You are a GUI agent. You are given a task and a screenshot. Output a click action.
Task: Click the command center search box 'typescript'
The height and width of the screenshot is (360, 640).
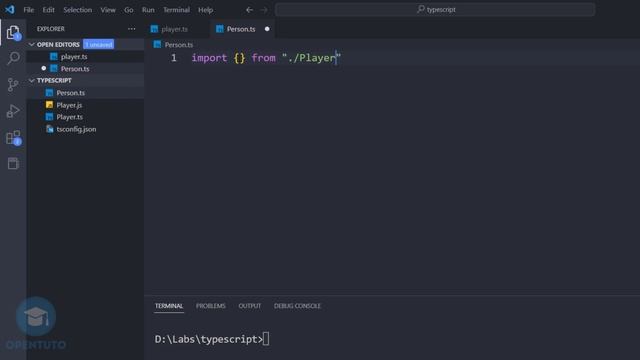(x=435, y=9)
